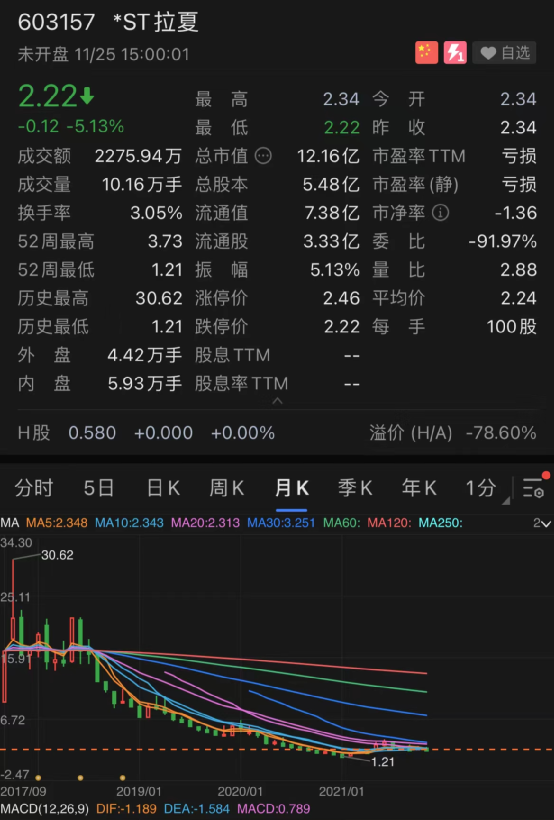Switch to 周K chart tab
Viewport: 554px width, 820px height.
(x=227, y=488)
